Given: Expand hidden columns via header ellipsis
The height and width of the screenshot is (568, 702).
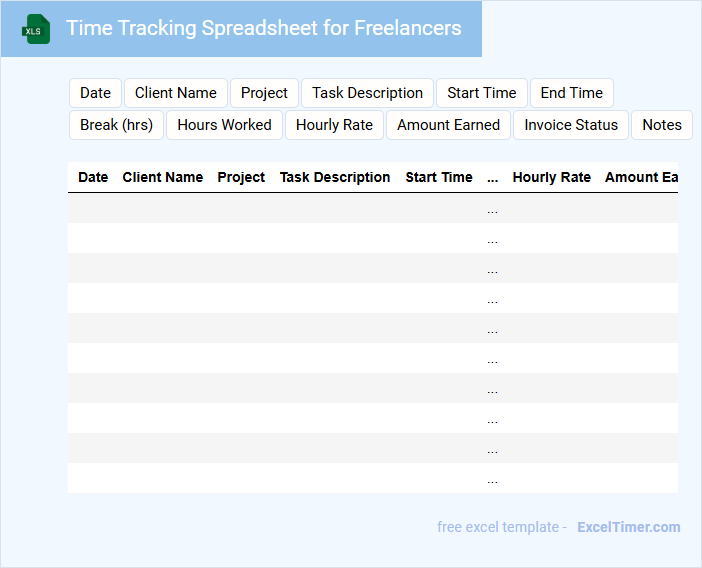Looking at the screenshot, I should [x=492, y=178].
